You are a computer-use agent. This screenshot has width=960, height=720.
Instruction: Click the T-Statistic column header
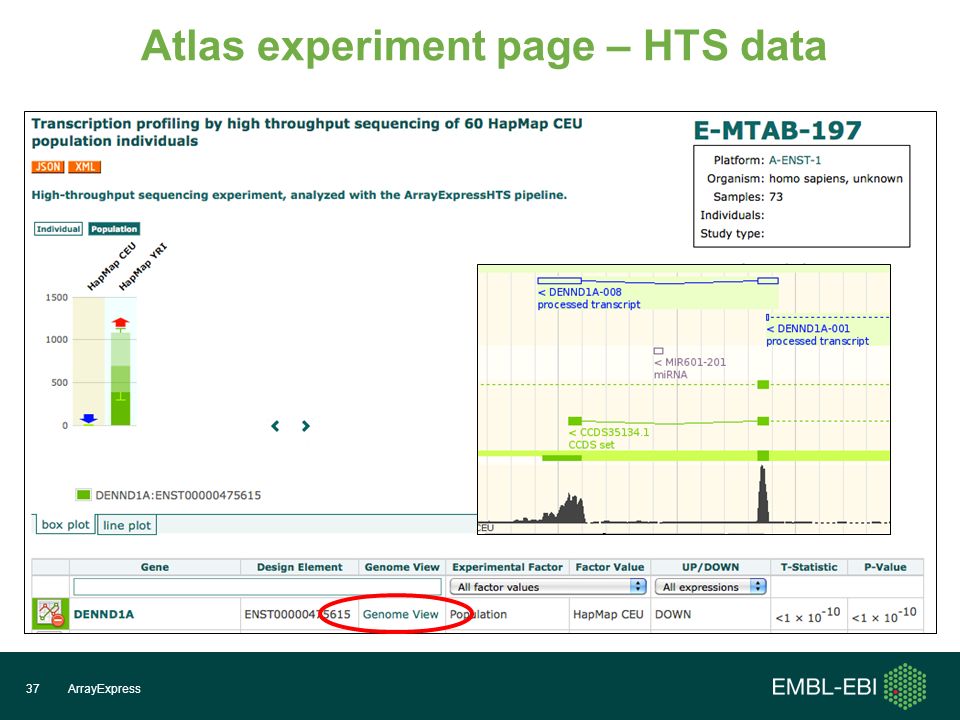(x=809, y=567)
